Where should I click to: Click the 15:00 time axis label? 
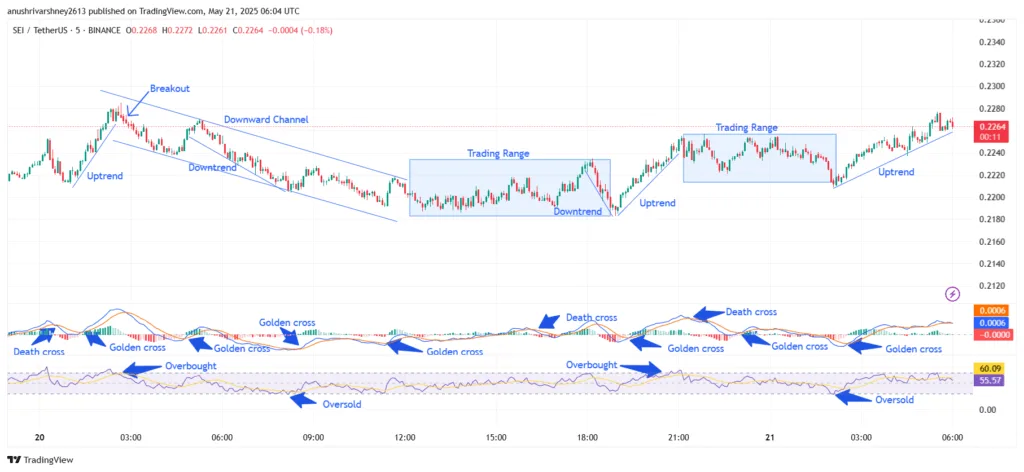pos(496,436)
